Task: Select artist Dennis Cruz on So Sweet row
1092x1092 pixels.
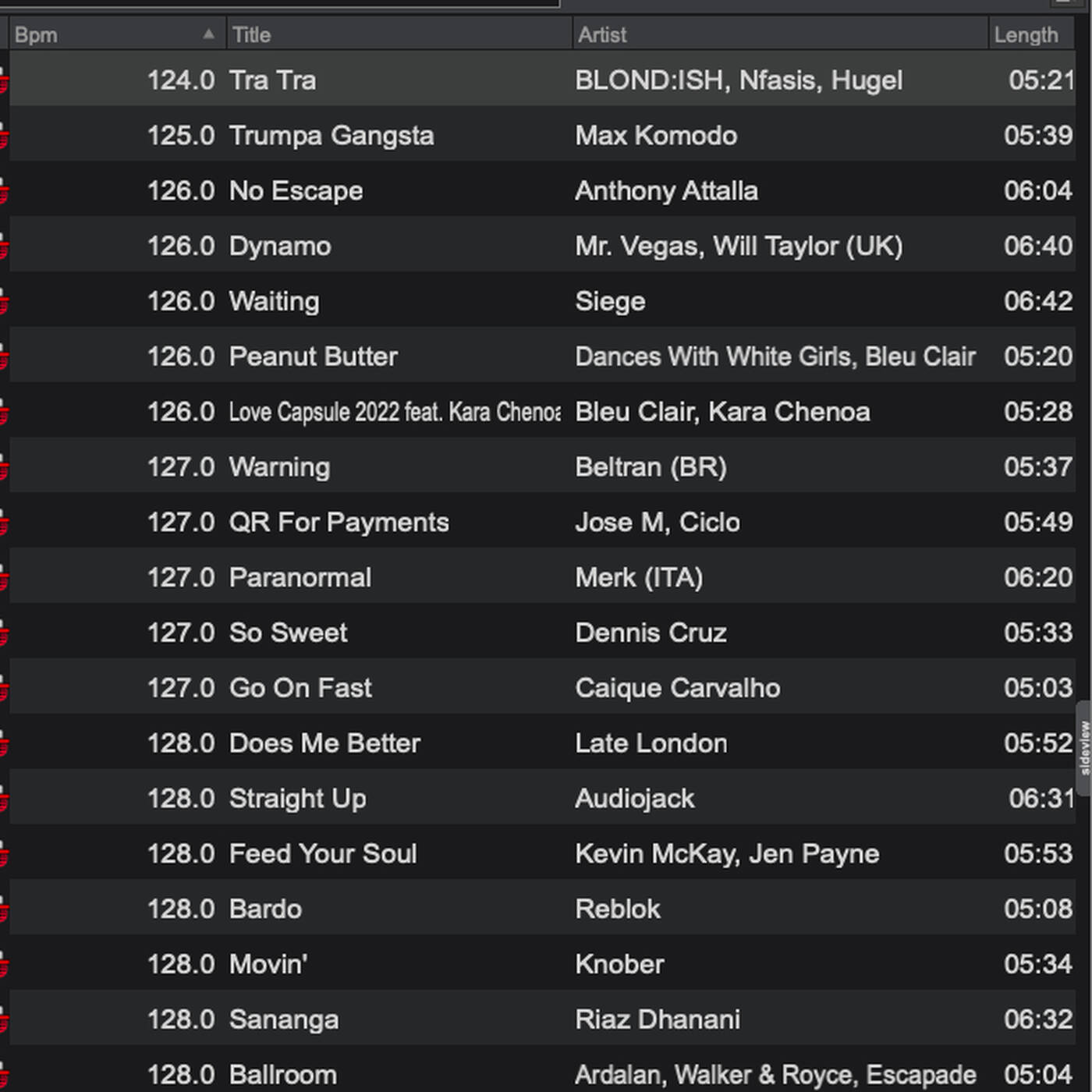Action: pyautogui.click(x=651, y=633)
